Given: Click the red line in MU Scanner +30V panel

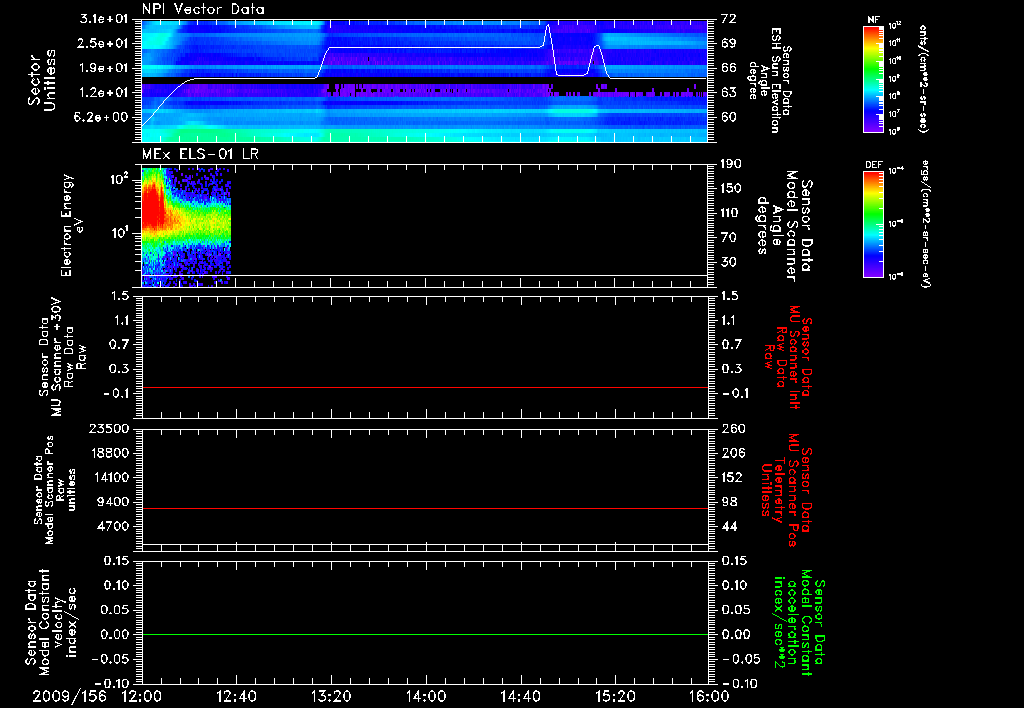Looking at the screenshot, I should [x=425, y=387].
